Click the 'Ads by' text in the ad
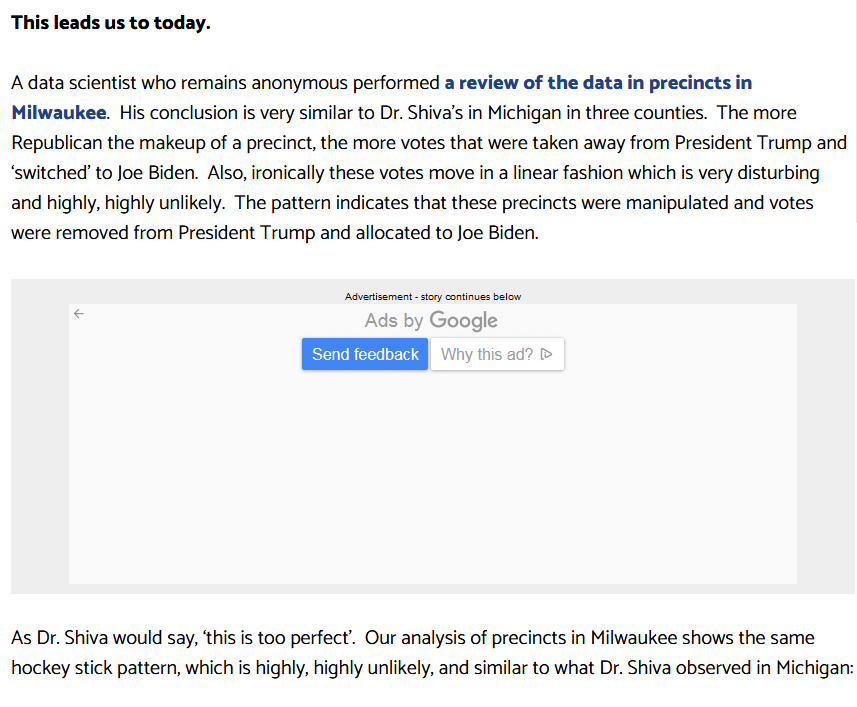 [394, 320]
